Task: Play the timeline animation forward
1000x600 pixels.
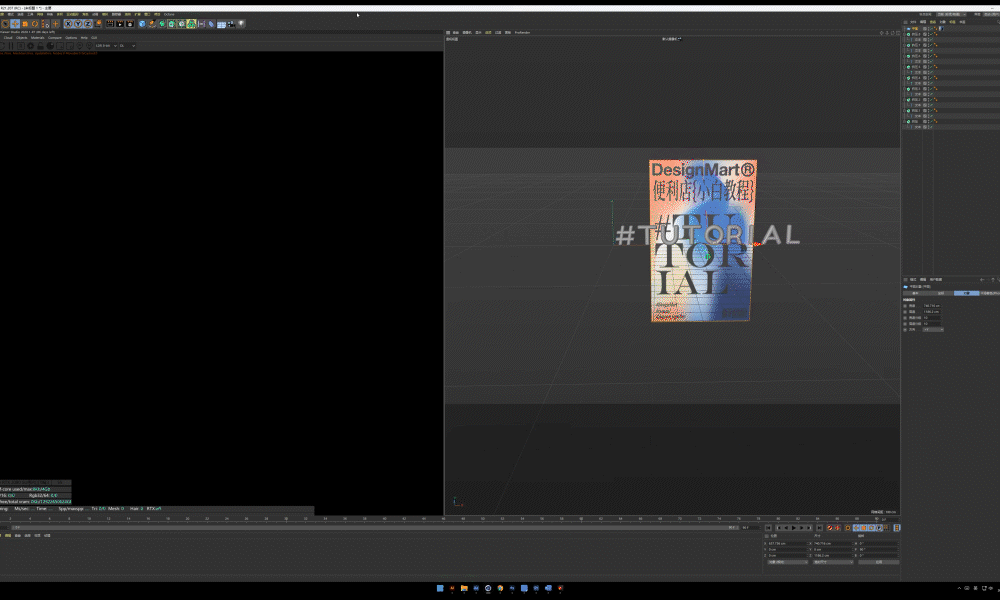Action: pyautogui.click(x=794, y=528)
